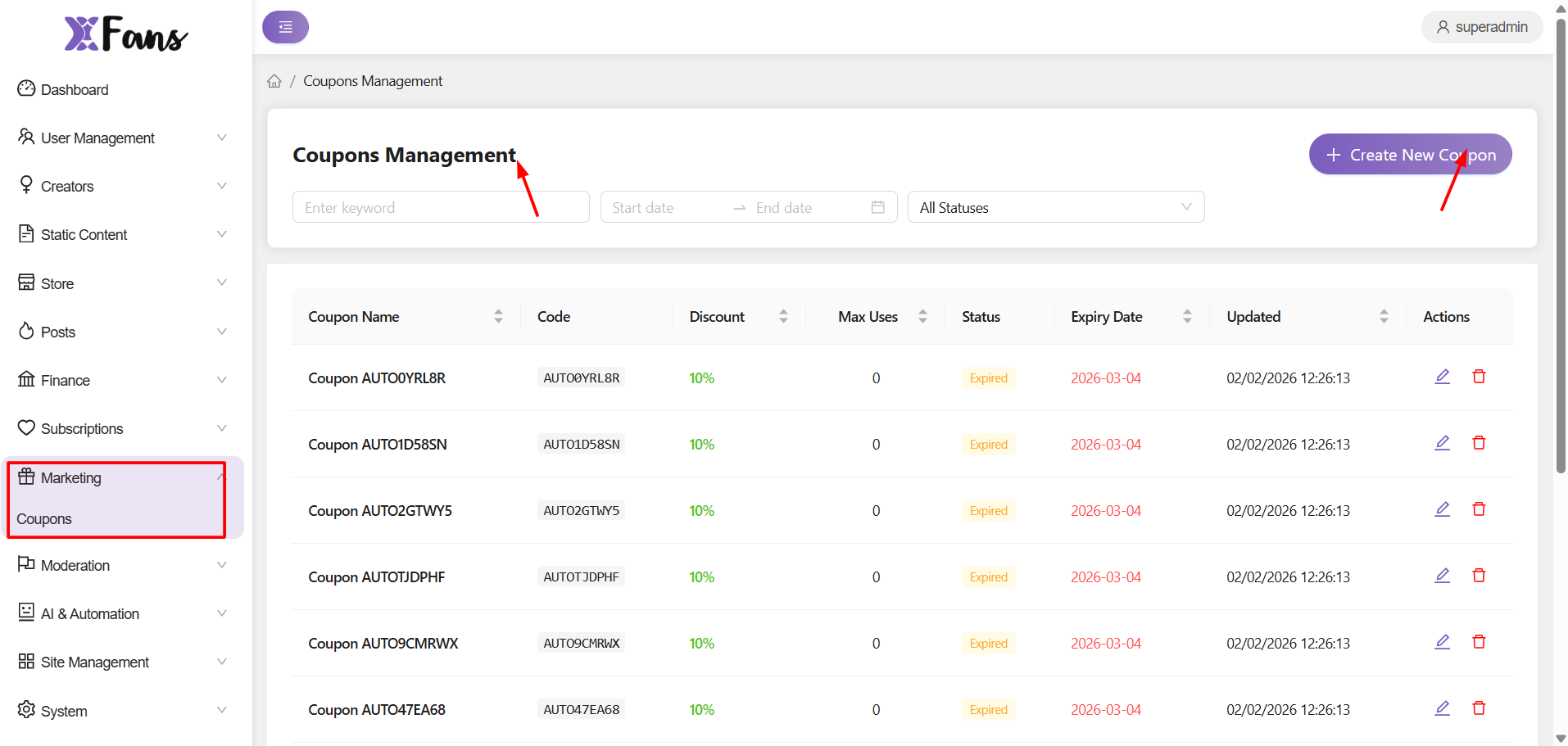Viewport: 1568px width, 746px height.
Task: Open the calendar icon in date range
Action: pyautogui.click(x=877, y=207)
